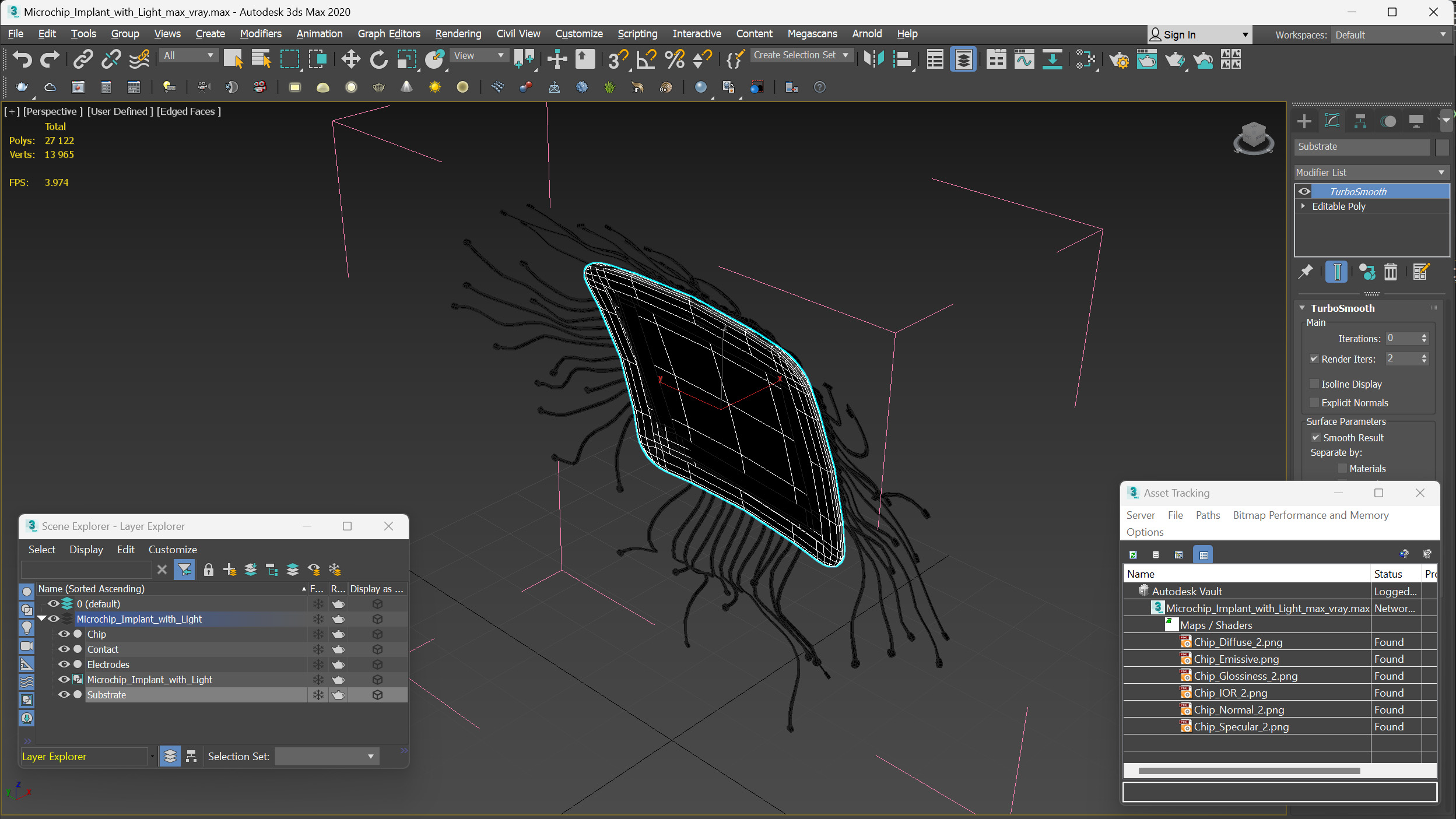Open the Paths menu in Asset Tracking
The width and height of the screenshot is (1456, 819).
(1207, 515)
